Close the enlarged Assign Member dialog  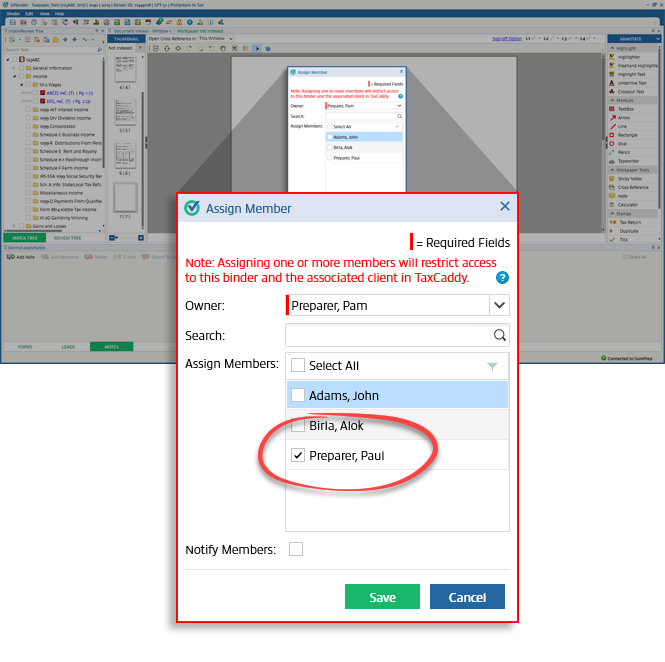point(505,207)
